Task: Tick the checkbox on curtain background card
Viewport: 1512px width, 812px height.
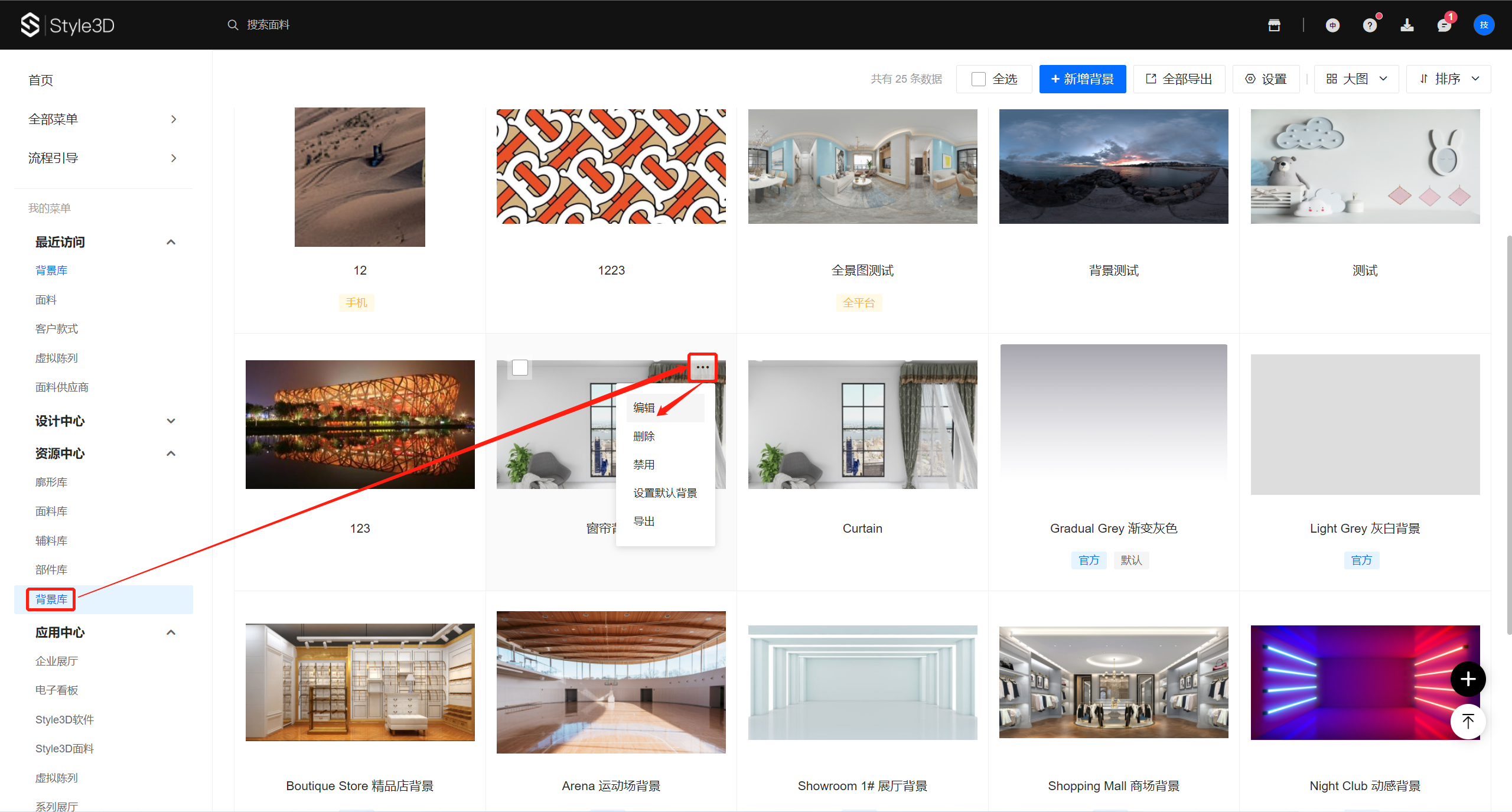Action: click(520, 367)
